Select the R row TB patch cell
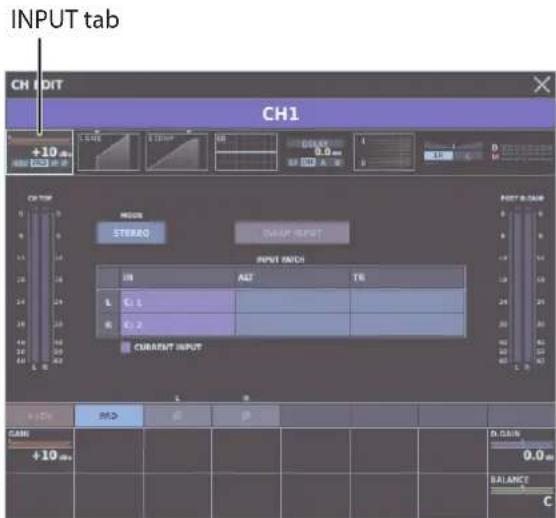The height and width of the screenshot is (518, 556). point(407,325)
